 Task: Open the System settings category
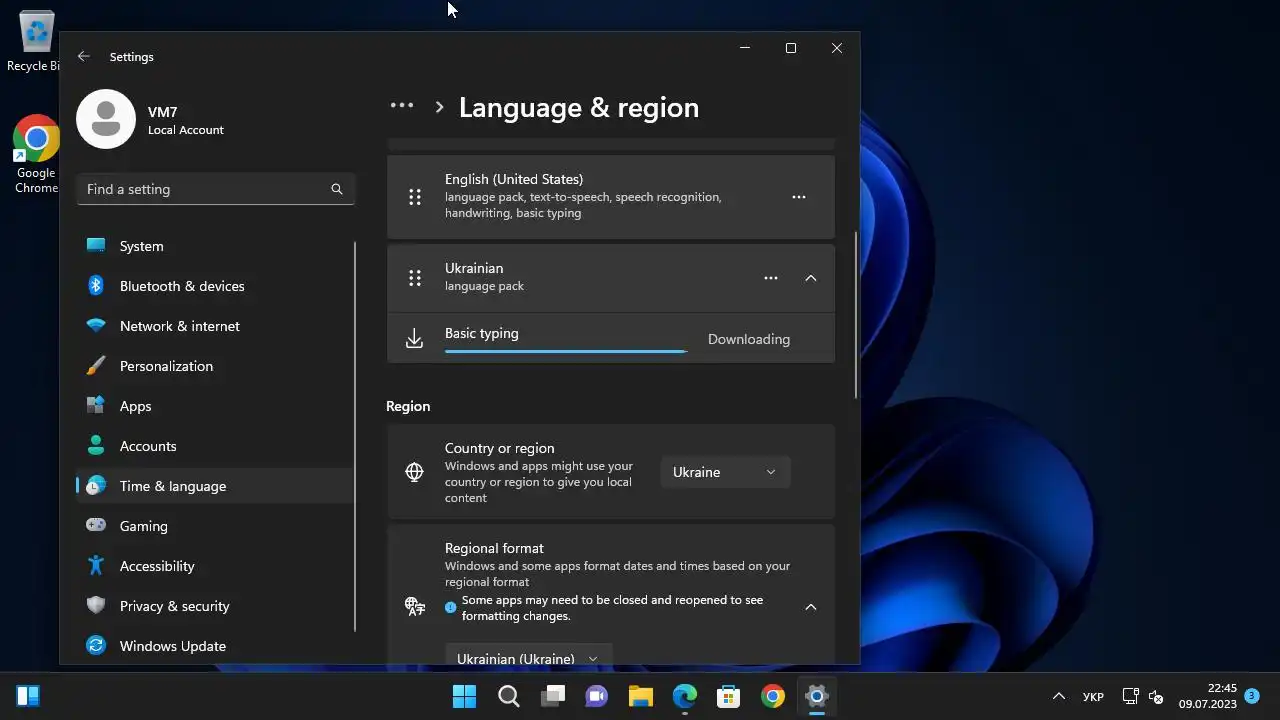[215, 246]
